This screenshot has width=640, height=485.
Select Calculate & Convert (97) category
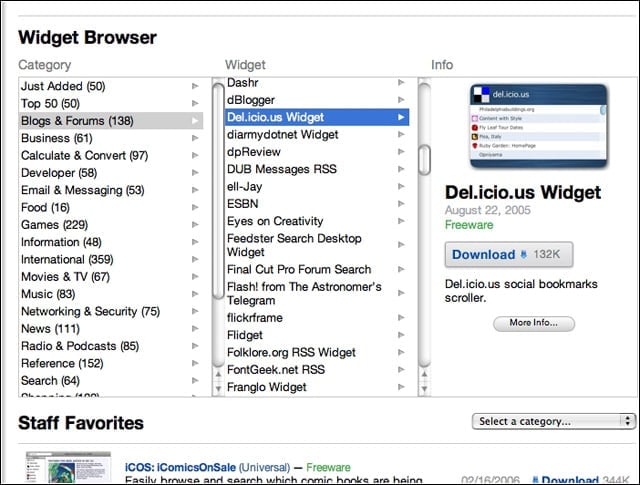(111, 156)
